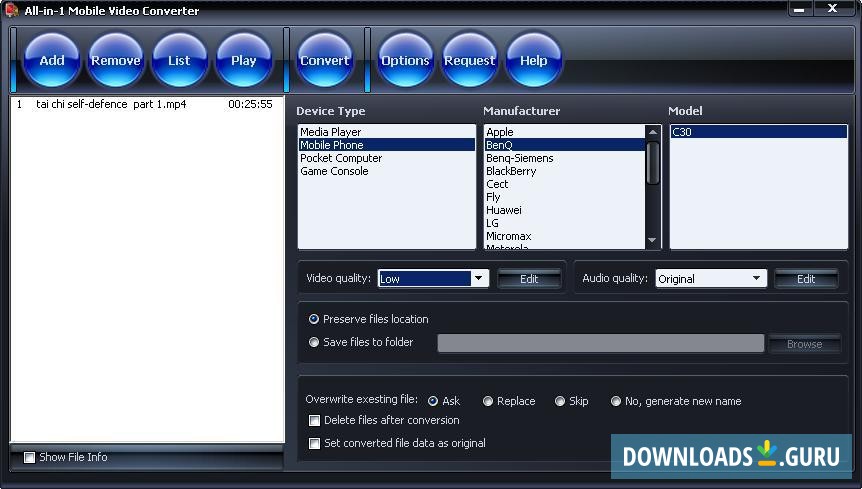Click the round Play button
This screenshot has width=862, height=489.
click(x=244, y=60)
